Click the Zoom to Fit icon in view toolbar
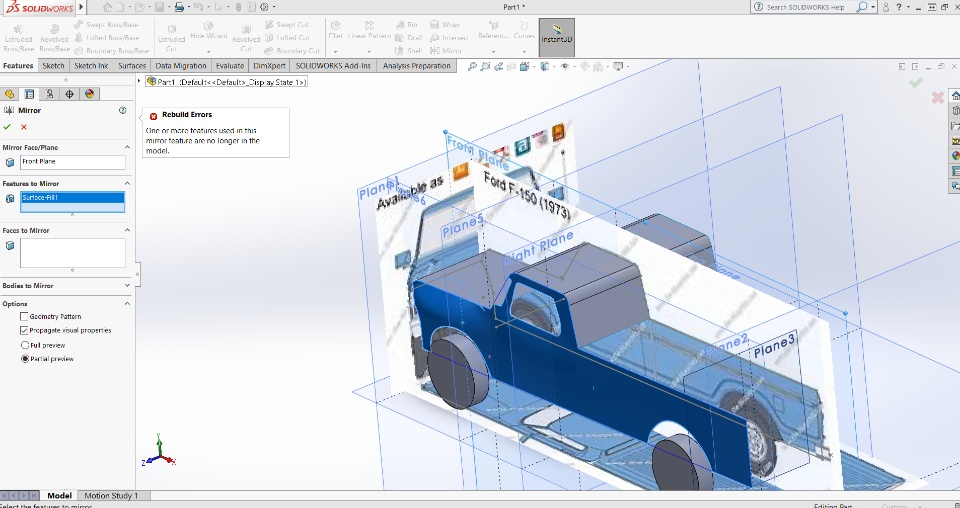 point(472,66)
